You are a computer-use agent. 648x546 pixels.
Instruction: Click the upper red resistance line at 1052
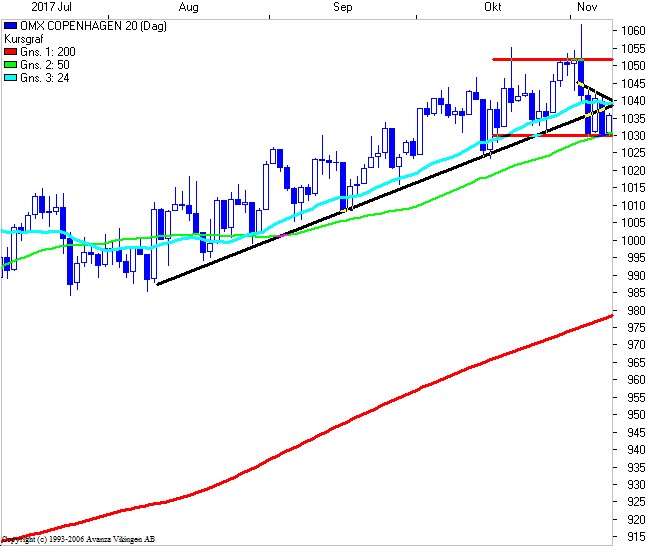(x=553, y=60)
